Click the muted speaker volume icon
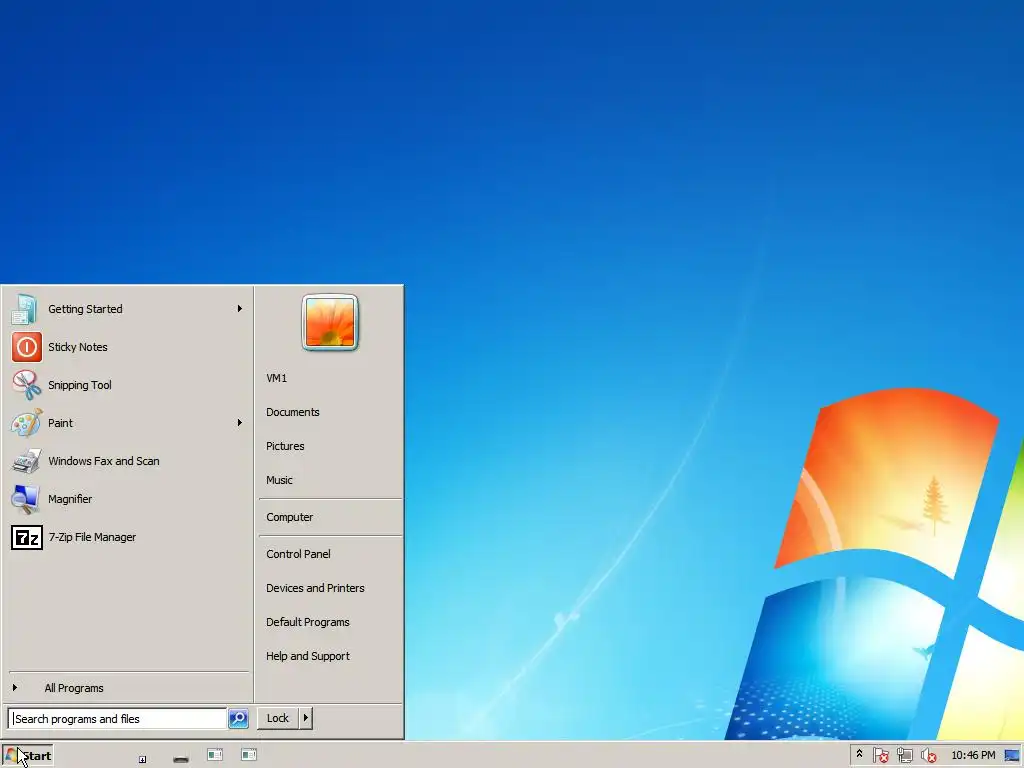Image resolution: width=1024 pixels, height=768 pixels. (928, 756)
